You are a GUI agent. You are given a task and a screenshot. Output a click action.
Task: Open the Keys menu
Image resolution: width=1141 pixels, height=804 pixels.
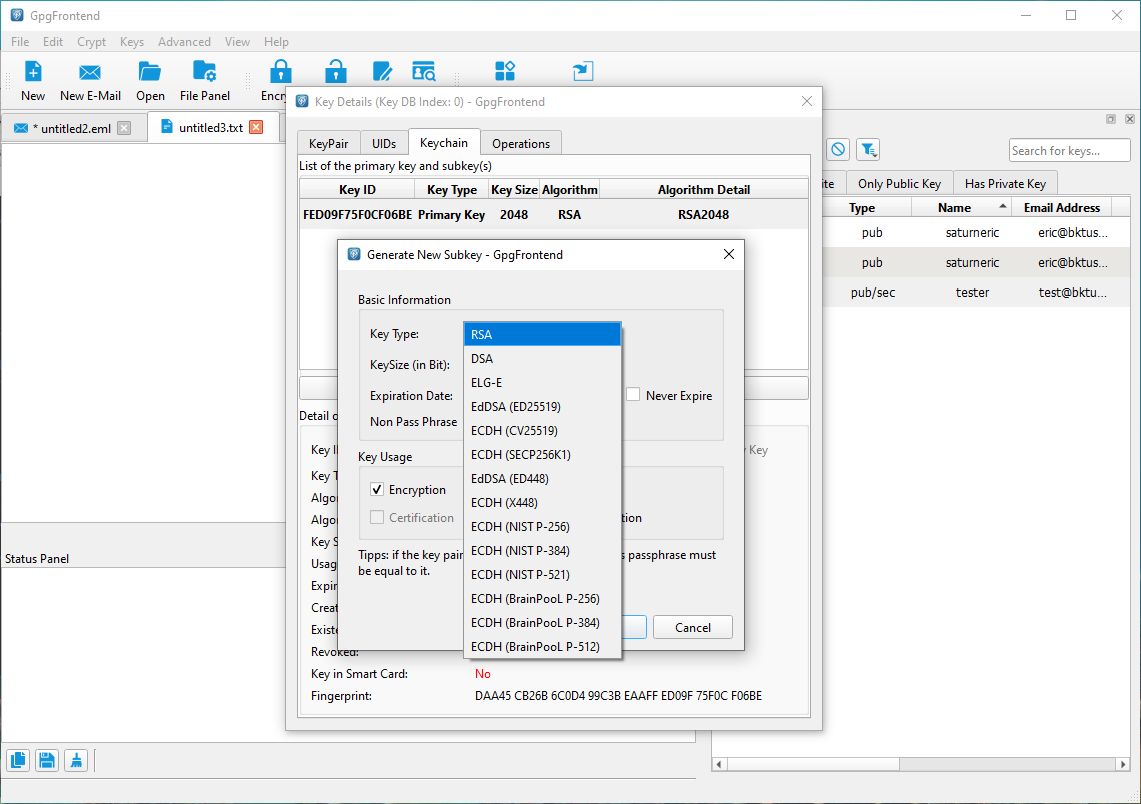point(132,41)
